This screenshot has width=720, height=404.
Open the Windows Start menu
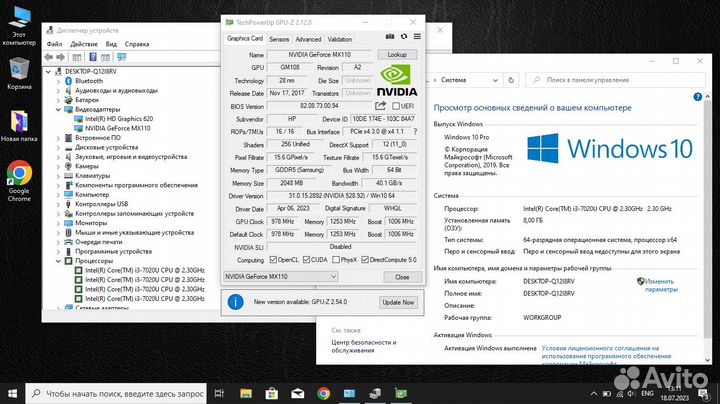(x=12, y=393)
